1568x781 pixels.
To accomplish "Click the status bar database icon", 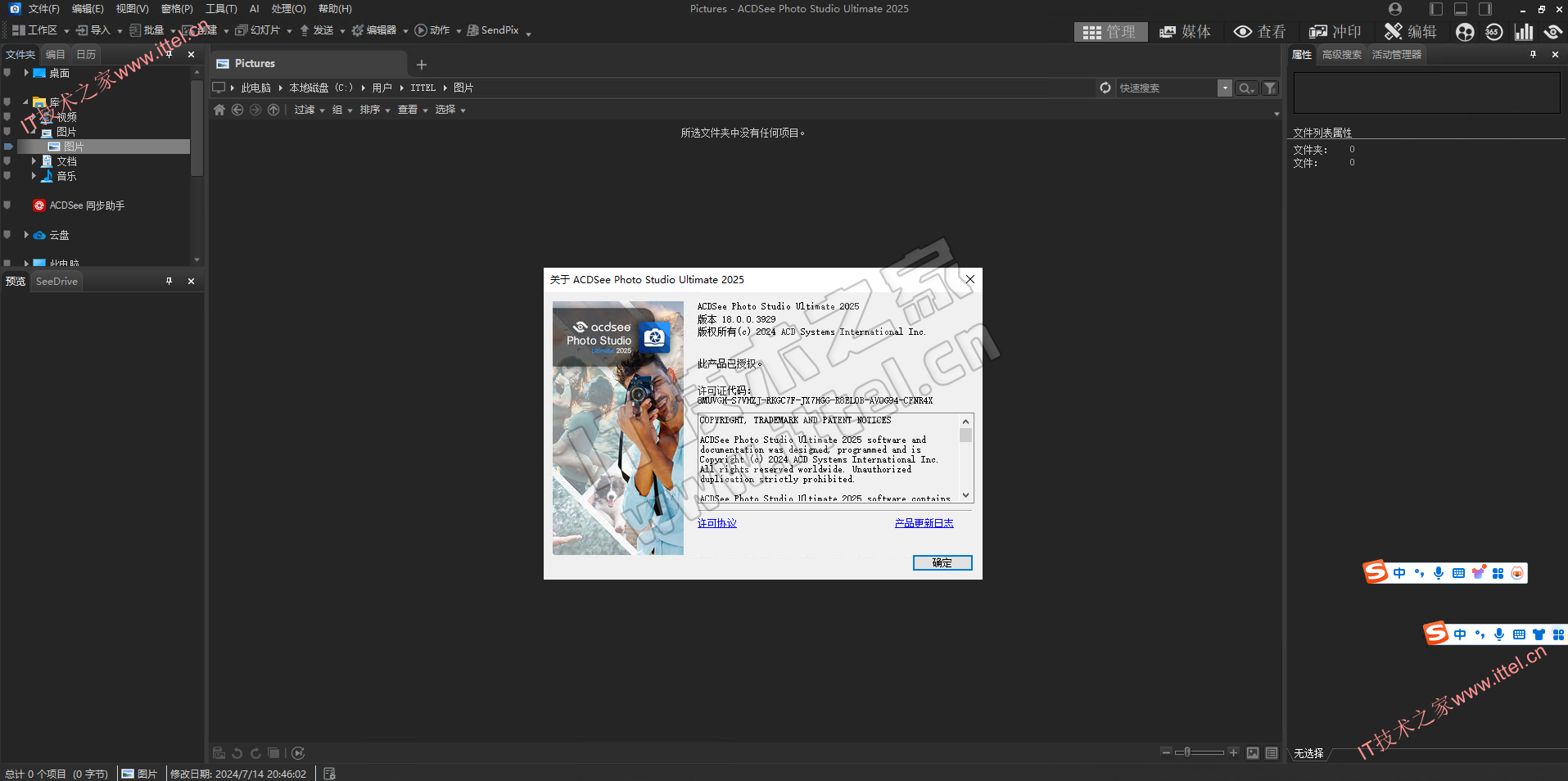I will coord(329,774).
